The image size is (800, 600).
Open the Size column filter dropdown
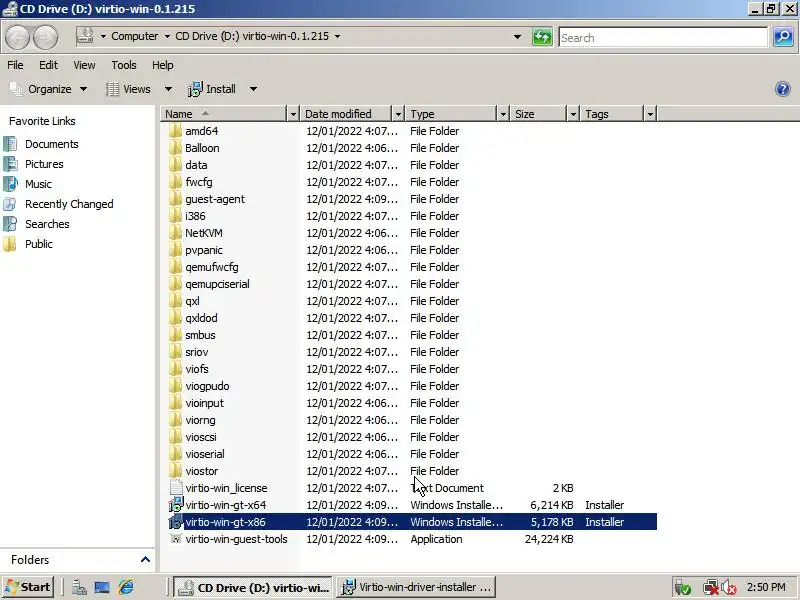pos(573,114)
